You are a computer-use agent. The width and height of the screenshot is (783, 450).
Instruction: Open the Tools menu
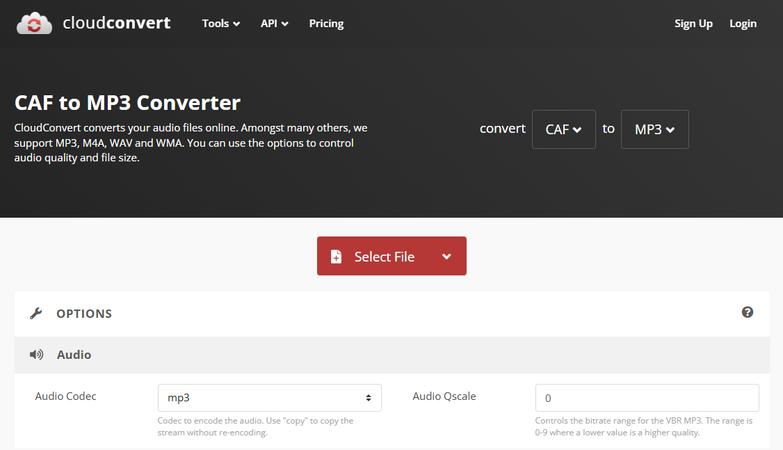tap(221, 23)
